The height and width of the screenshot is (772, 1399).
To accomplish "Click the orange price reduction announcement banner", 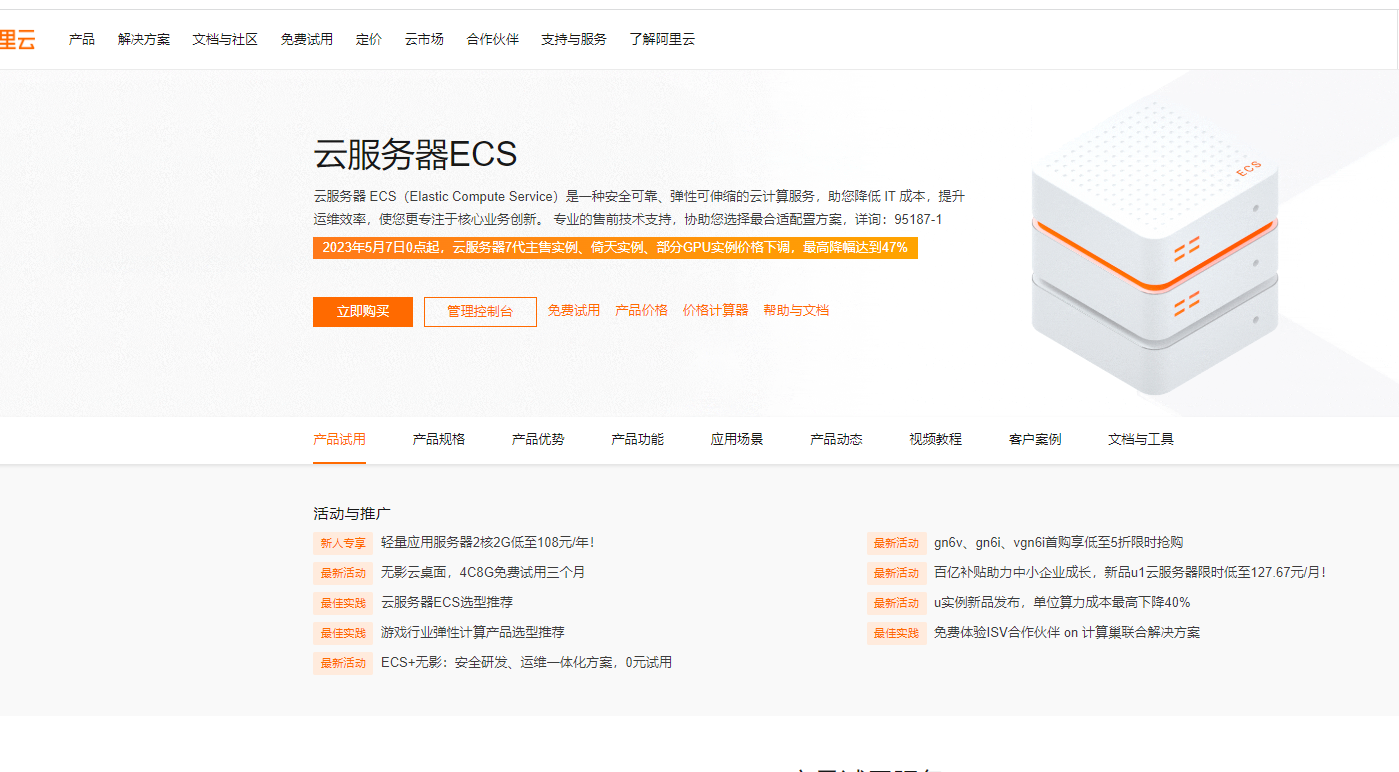I will pyautogui.click(x=615, y=248).
